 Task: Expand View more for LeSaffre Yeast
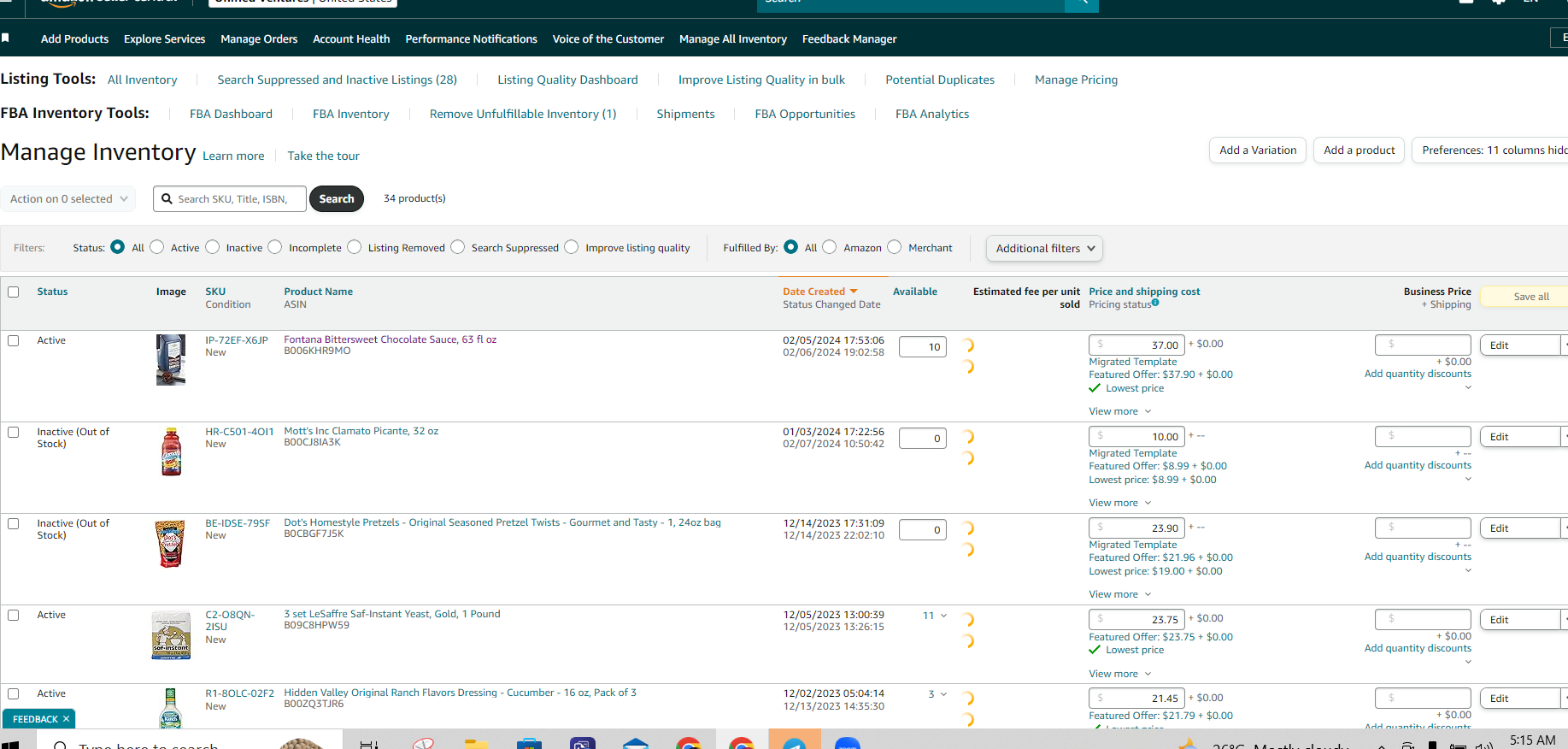(x=1119, y=674)
